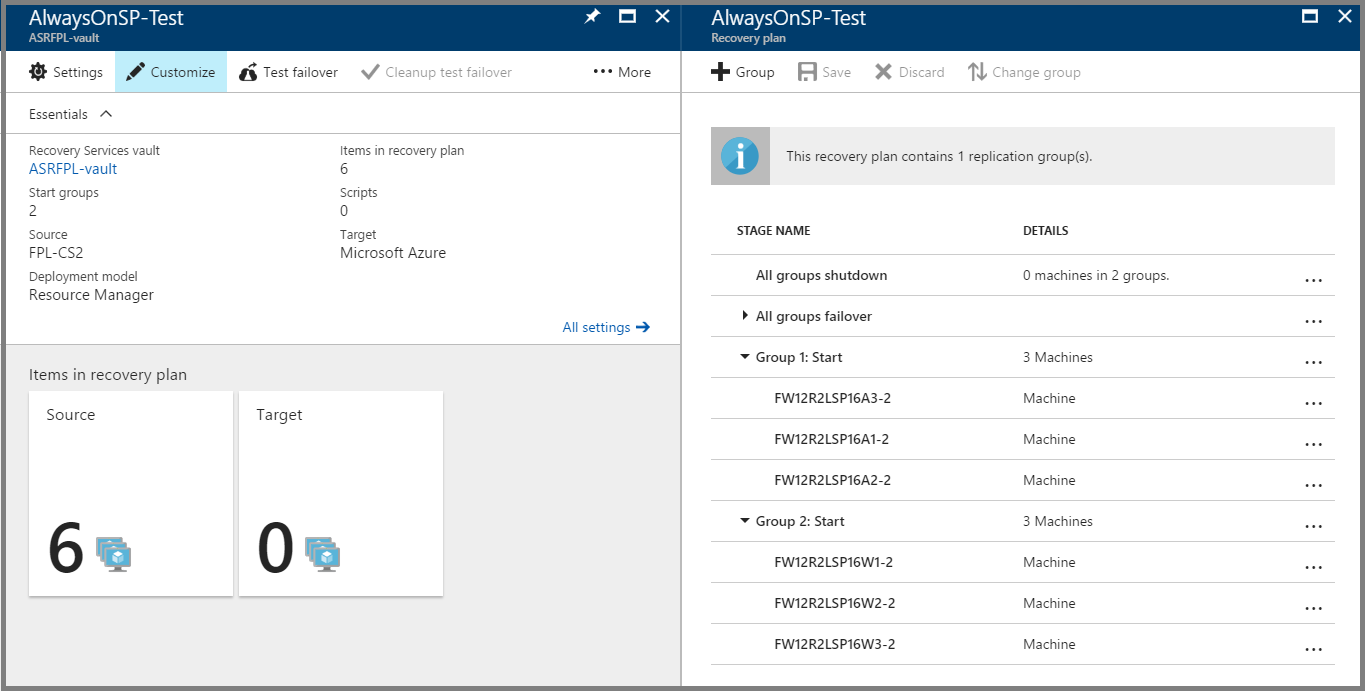The width and height of the screenshot is (1365, 691).
Task: Select machine FW12R2LSP16W1-2 row
Action: pos(834,562)
